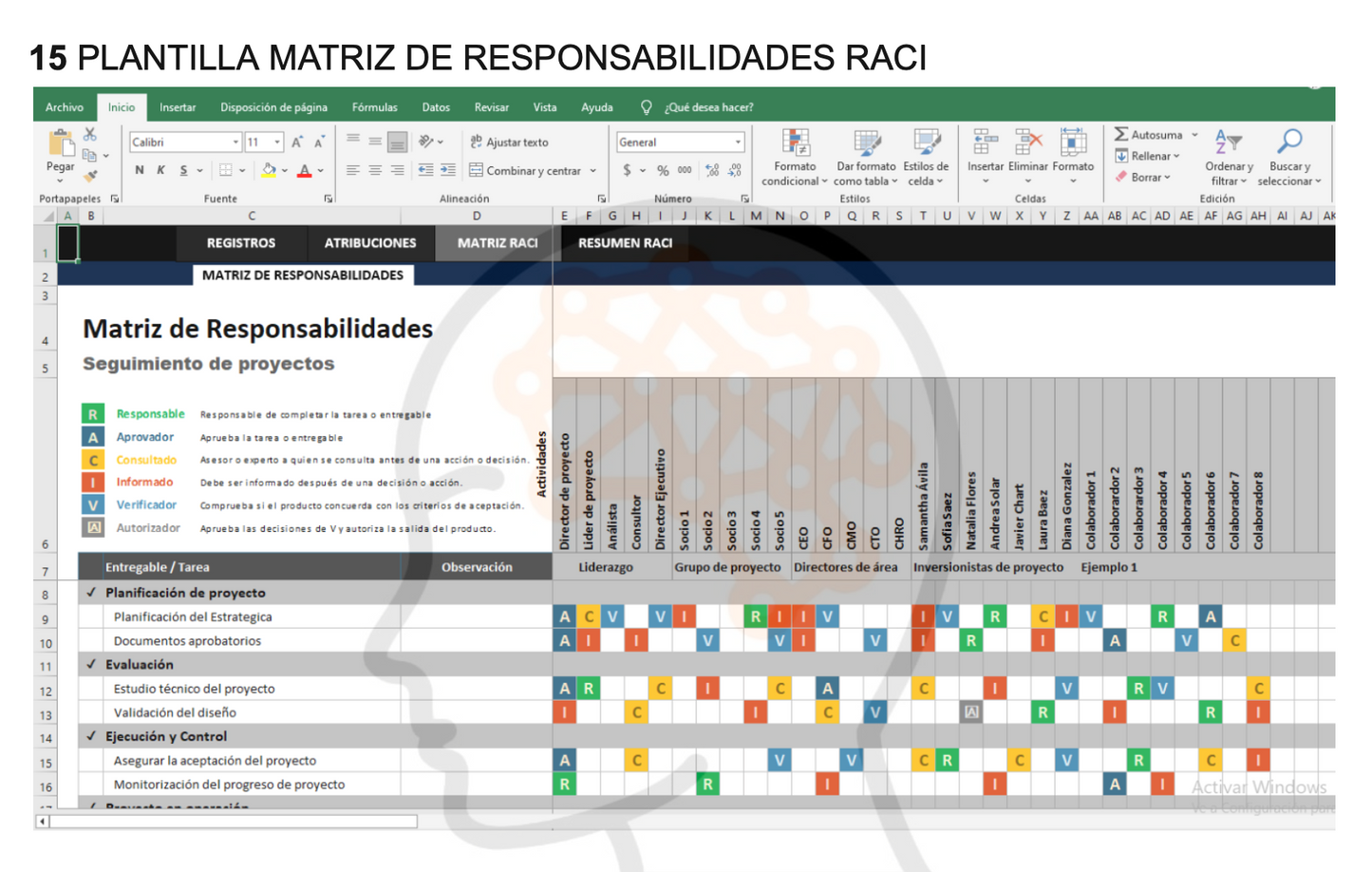The image size is (1372, 872).
Task: Toggle italic K formatting
Action: click(160, 171)
